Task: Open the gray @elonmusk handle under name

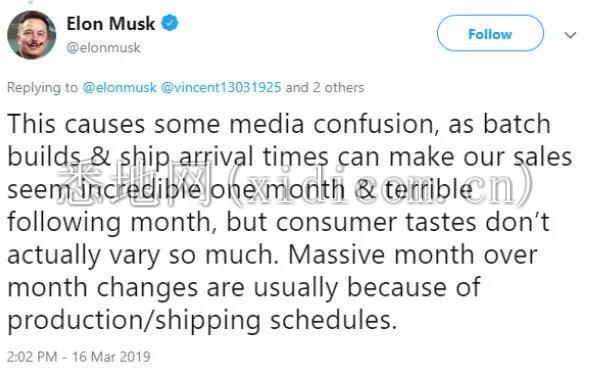Action: (103, 48)
